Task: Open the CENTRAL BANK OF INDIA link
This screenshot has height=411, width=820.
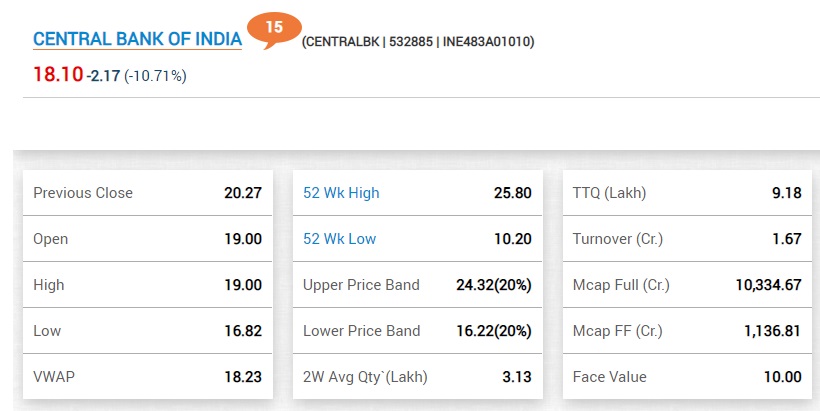Action: [x=138, y=39]
